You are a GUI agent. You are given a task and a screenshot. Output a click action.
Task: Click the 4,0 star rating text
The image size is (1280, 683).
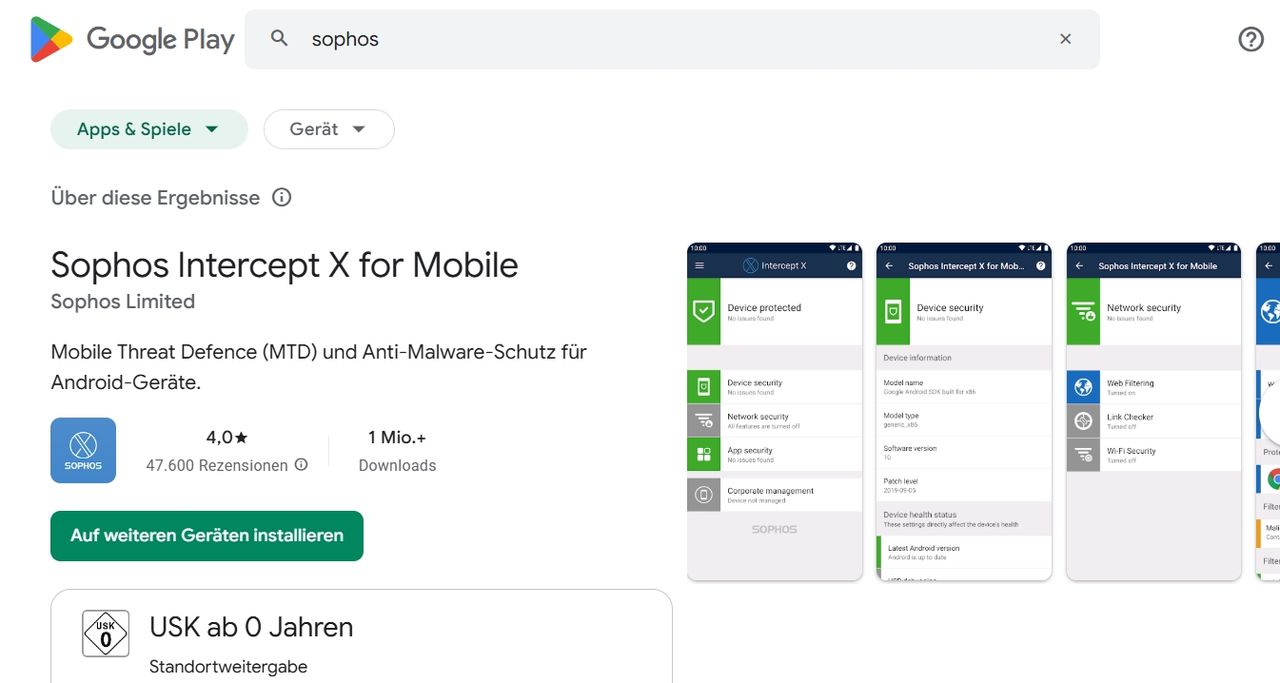(227, 437)
